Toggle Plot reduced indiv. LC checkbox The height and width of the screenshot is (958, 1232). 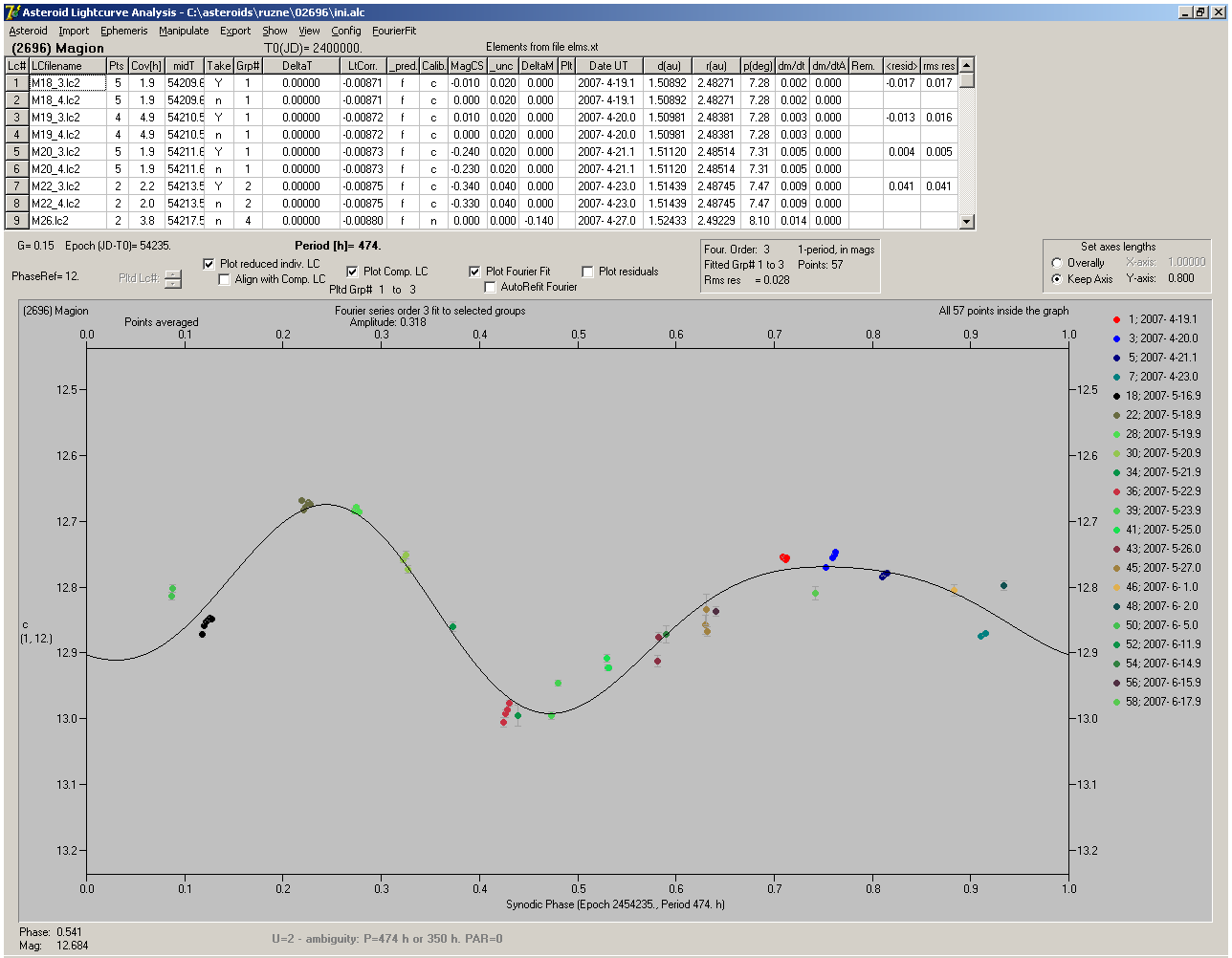[209, 264]
